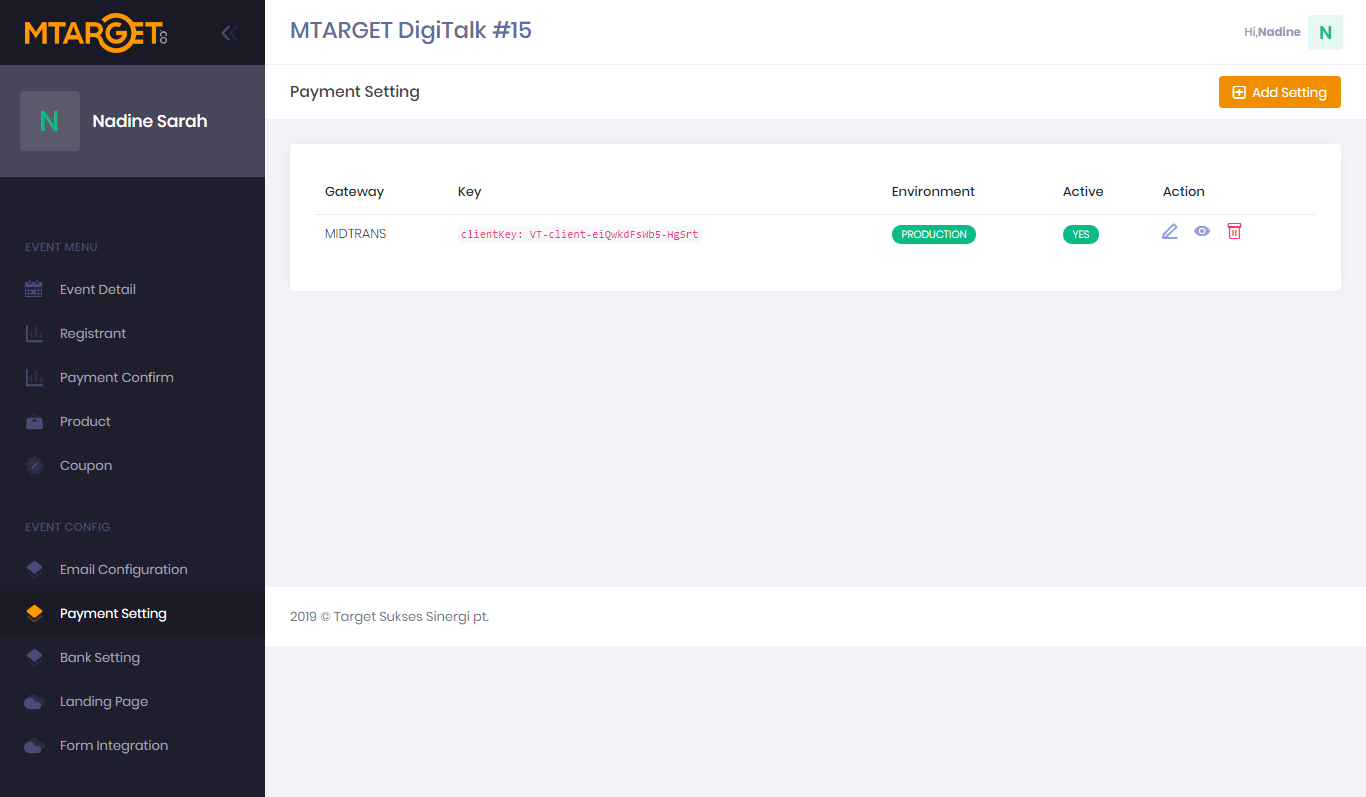Collapse the sidebar with double-chevron icon
Image resolution: width=1366 pixels, height=797 pixels.
(x=229, y=33)
